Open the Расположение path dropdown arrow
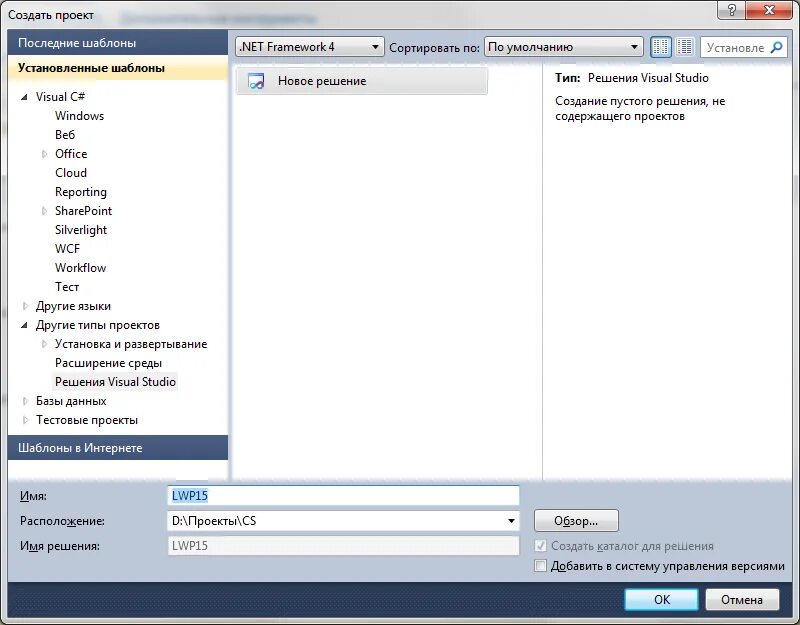 (x=511, y=521)
